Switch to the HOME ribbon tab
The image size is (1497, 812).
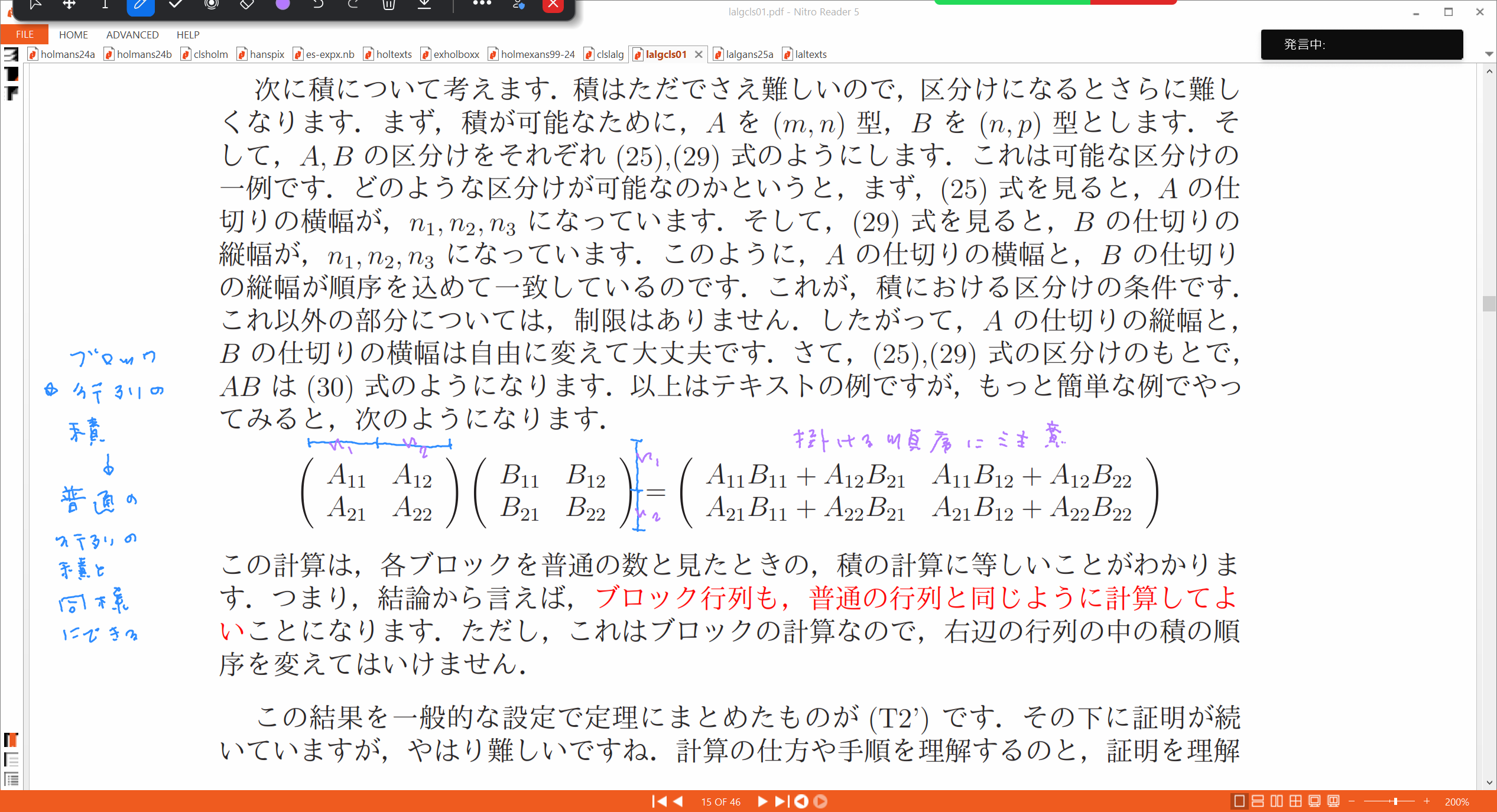point(73,35)
